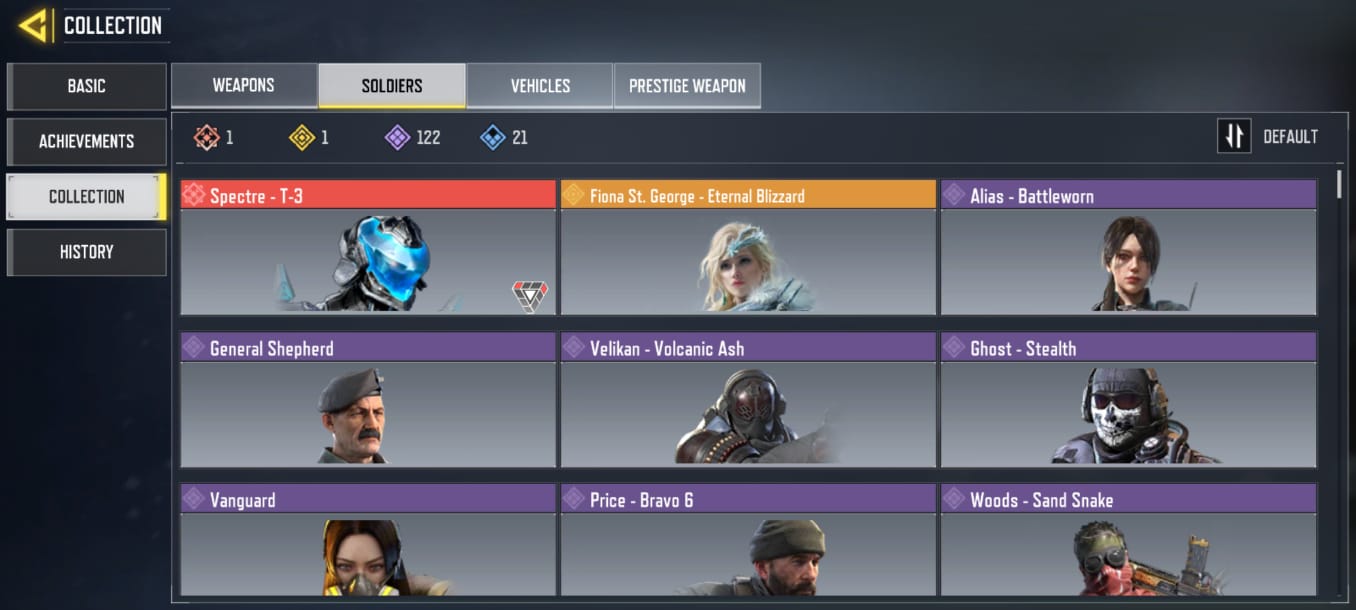
Task: Click the purple epic rarity count icon
Action: coord(397,137)
